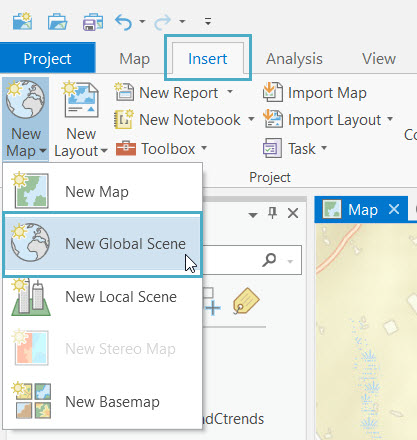Click the Undo arrow icon
Screen dimensions: 417x440
point(124,22)
